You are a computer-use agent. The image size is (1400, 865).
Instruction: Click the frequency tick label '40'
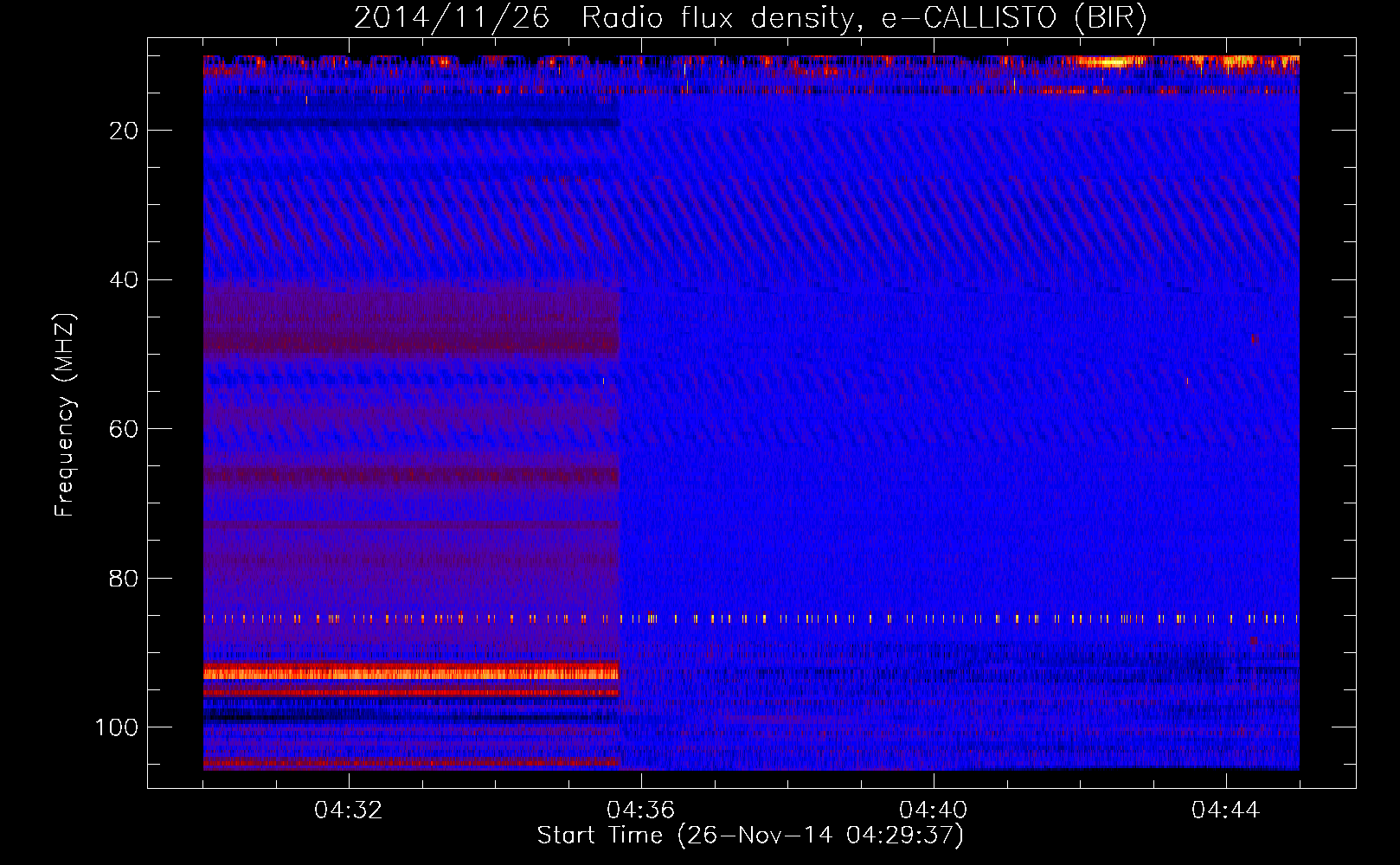click(x=125, y=280)
